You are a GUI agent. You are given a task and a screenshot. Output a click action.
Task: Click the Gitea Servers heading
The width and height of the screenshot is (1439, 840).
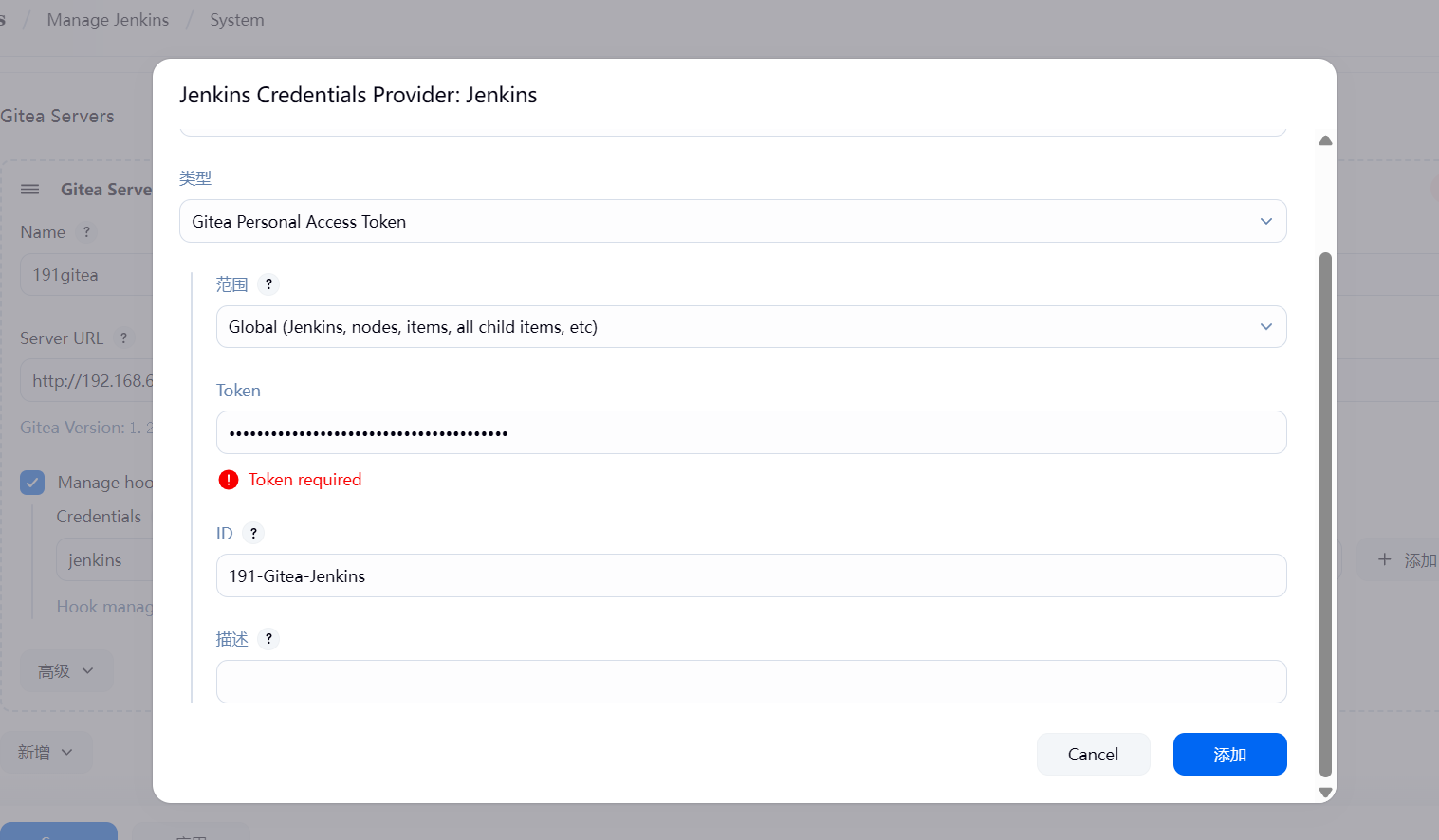(x=57, y=116)
